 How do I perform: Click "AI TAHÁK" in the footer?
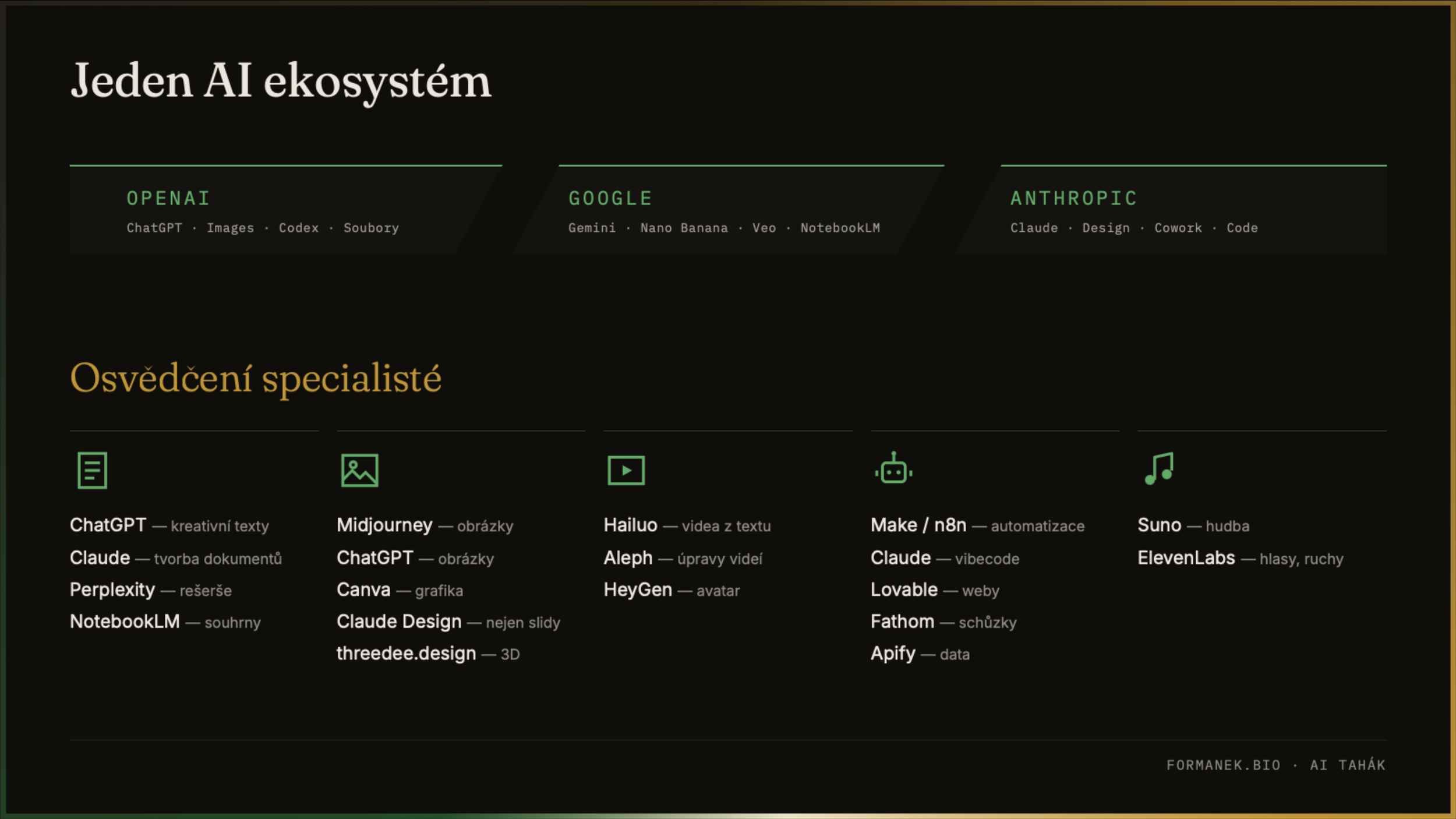pos(1348,764)
